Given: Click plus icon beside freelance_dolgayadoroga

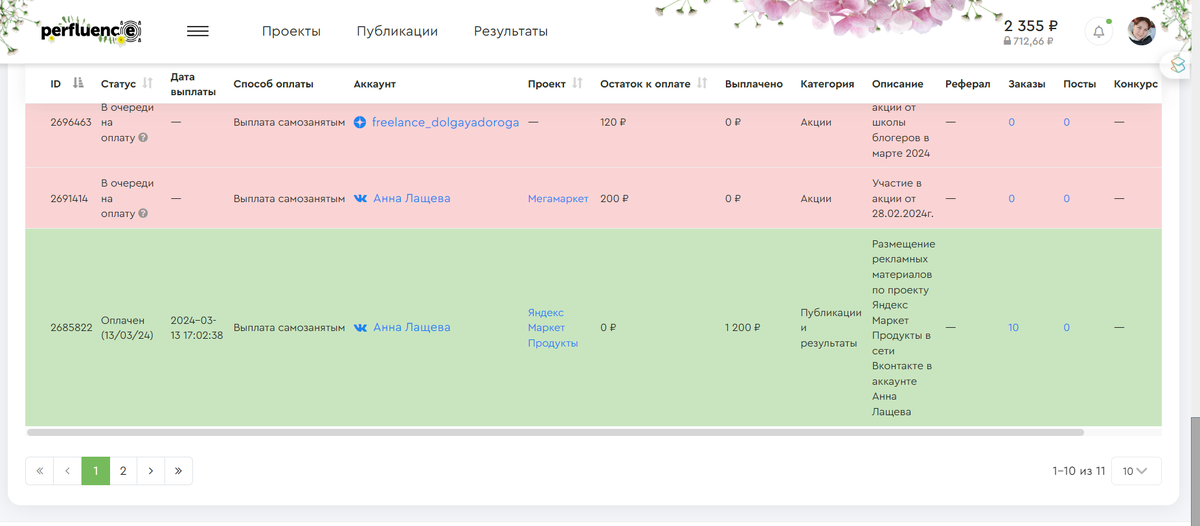Looking at the screenshot, I should 361,122.
